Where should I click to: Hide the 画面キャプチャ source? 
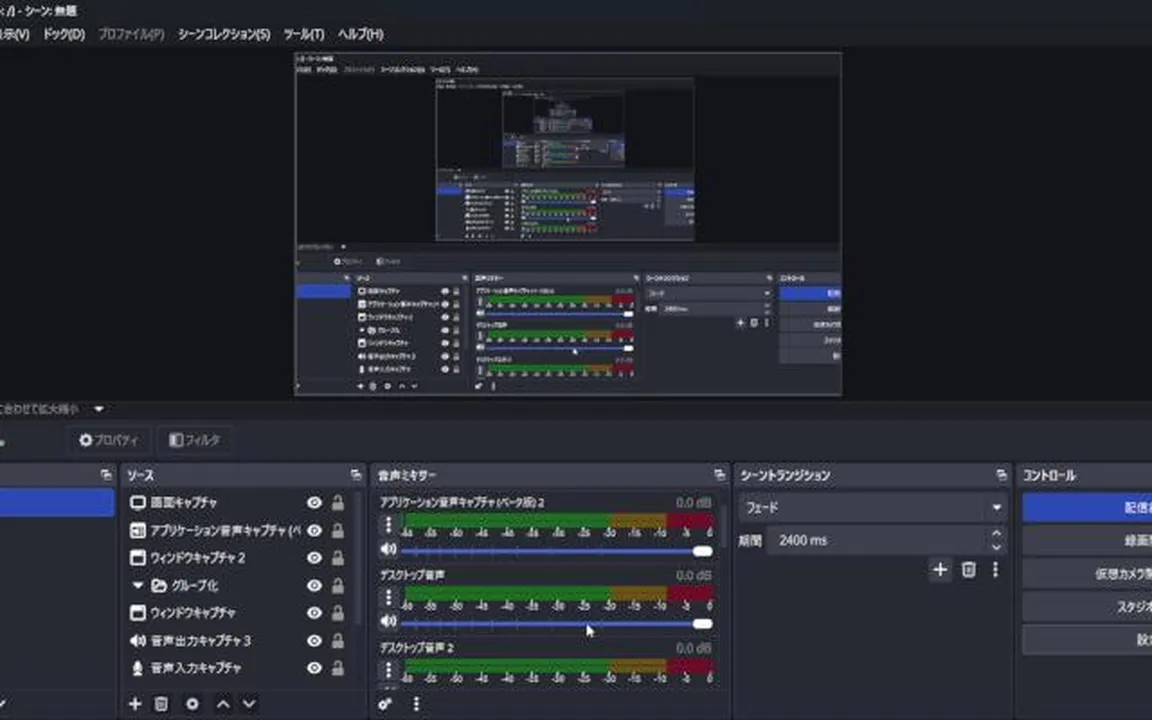314,503
